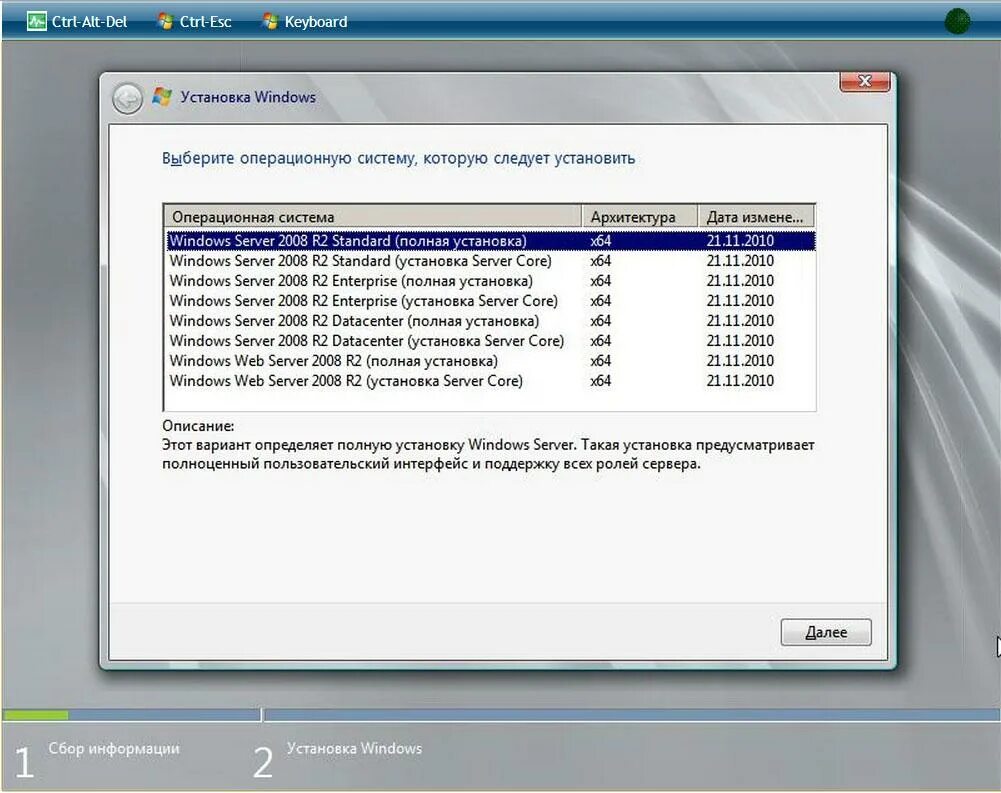This screenshot has width=1001, height=793.
Task: Click 21.11.2010 date in Standard Server Core row
Action: click(x=740, y=261)
